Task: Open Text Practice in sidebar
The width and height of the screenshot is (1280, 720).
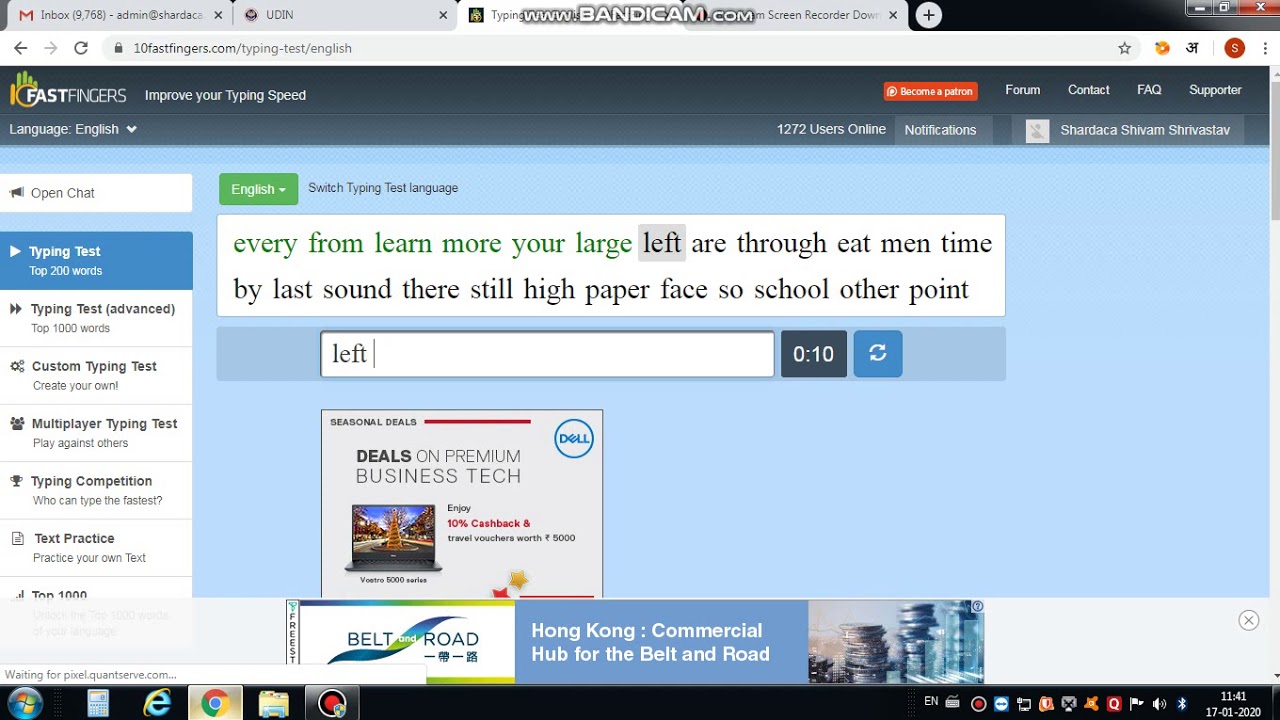Action: (96, 547)
